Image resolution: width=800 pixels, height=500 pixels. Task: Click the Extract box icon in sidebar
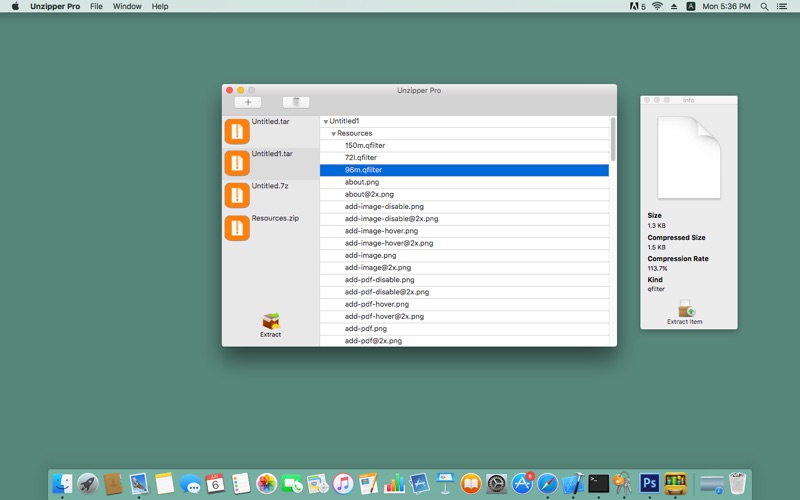click(x=270, y=321)
